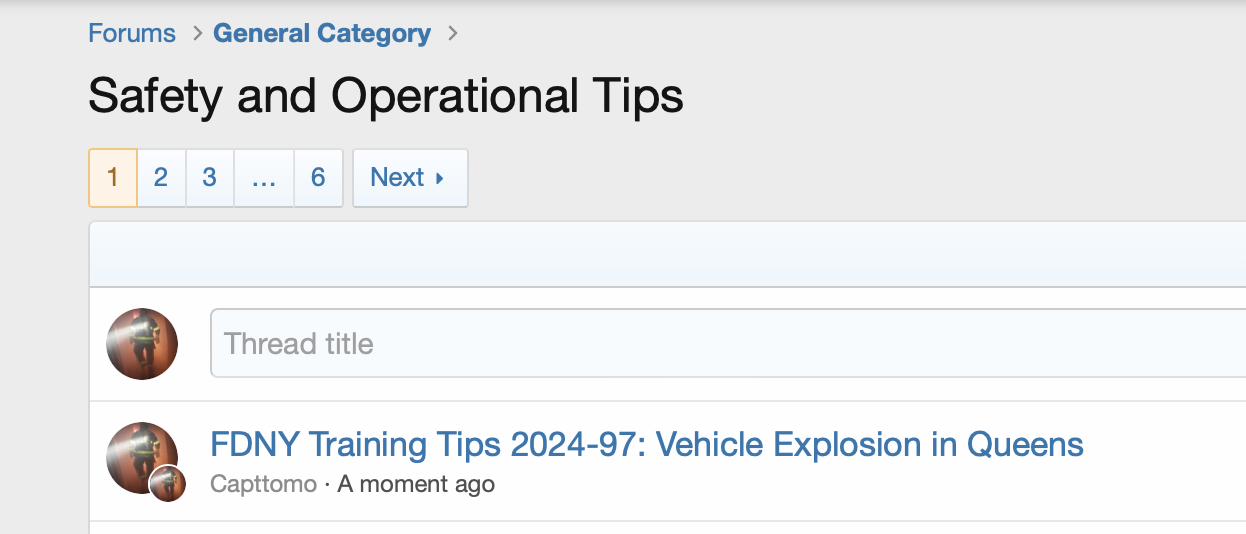Viewport: 1246px width, 534px height.
Task: Click your avatar beside Thread title field
Action: click(x=142, y=344)
